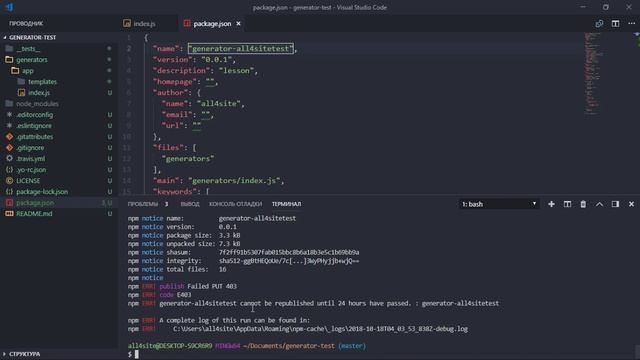Click the "keywords" key on line 15

click(x=177, y=191)
